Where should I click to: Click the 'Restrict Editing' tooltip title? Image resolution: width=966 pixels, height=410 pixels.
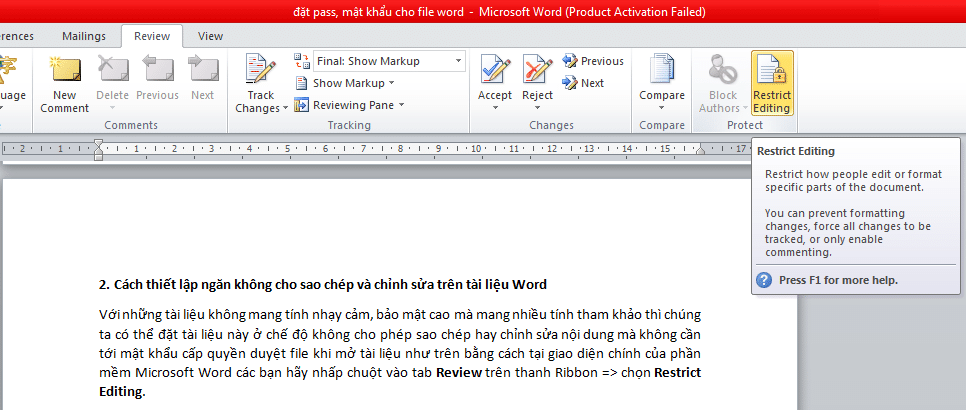[x=795, y=151]
